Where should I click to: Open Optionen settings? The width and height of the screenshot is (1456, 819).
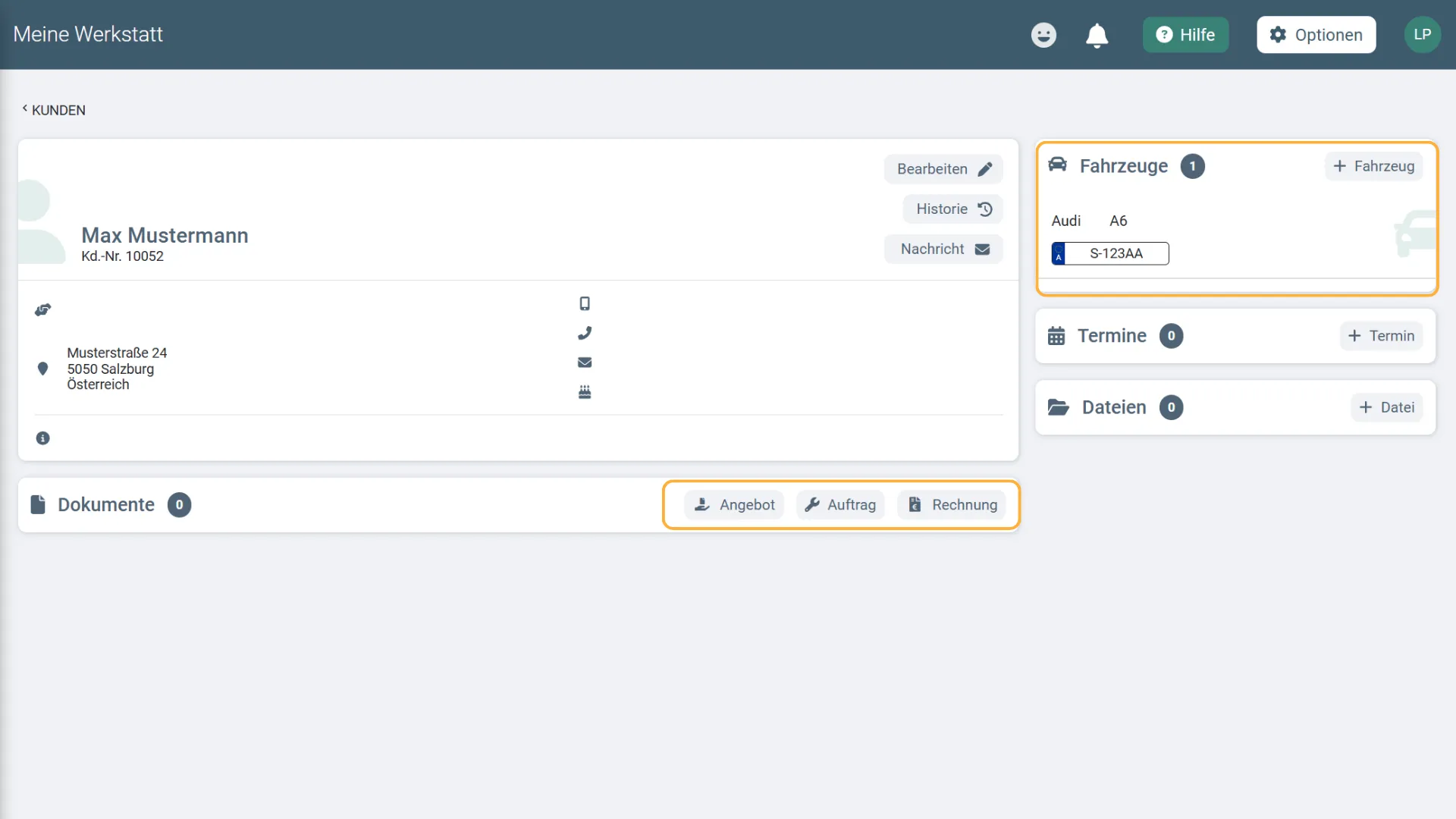click(1316, 35)
